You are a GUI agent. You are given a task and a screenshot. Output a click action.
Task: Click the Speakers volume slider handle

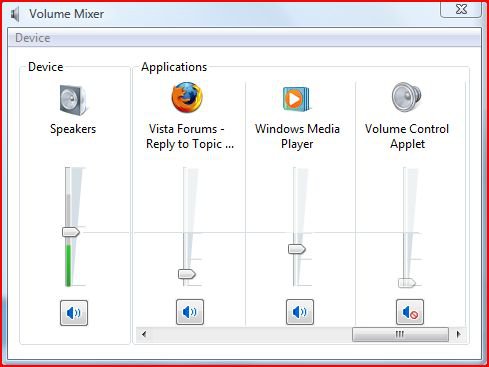[71, 232]
